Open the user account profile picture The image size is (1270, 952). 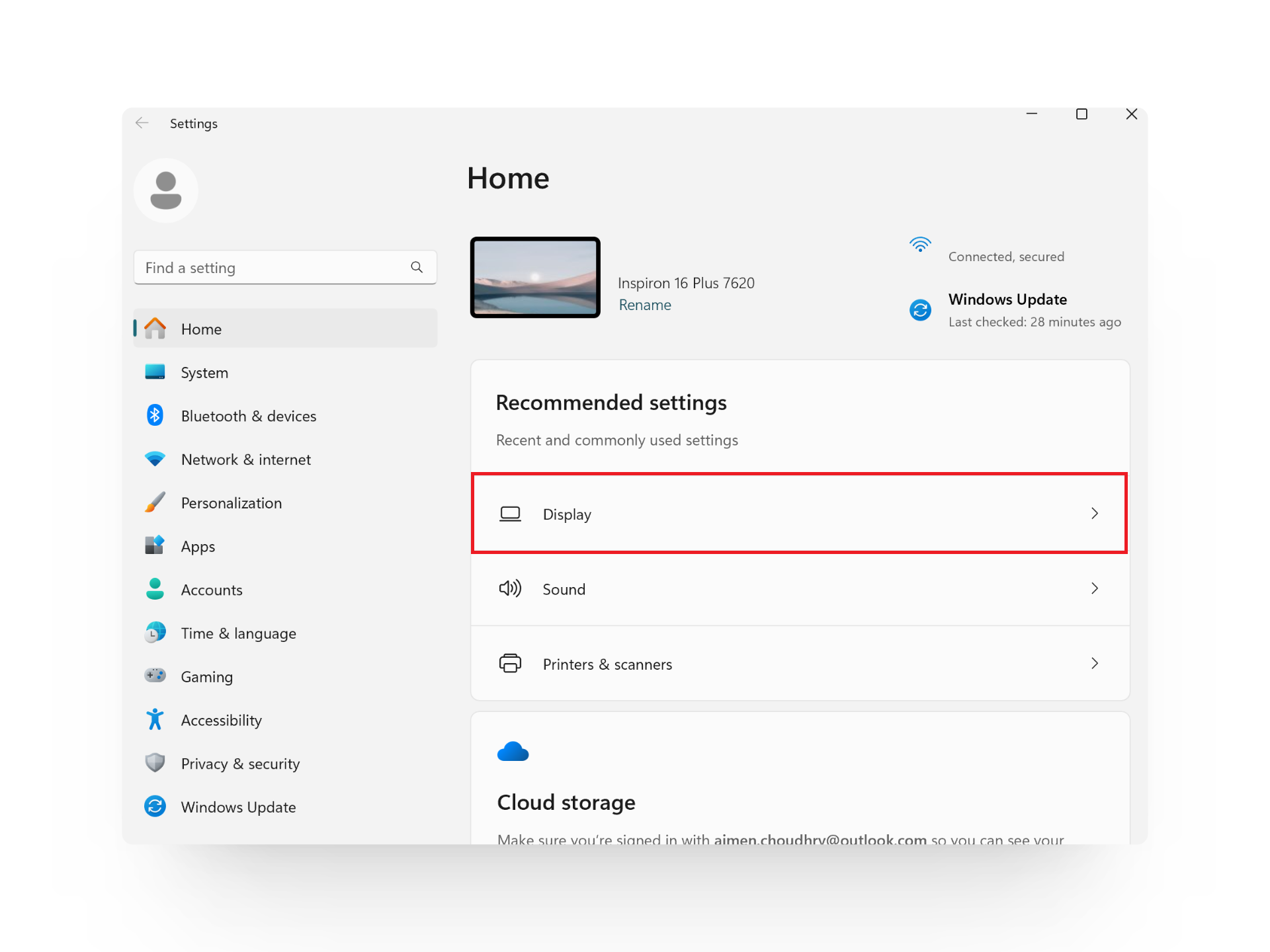(x=165, y=190)
